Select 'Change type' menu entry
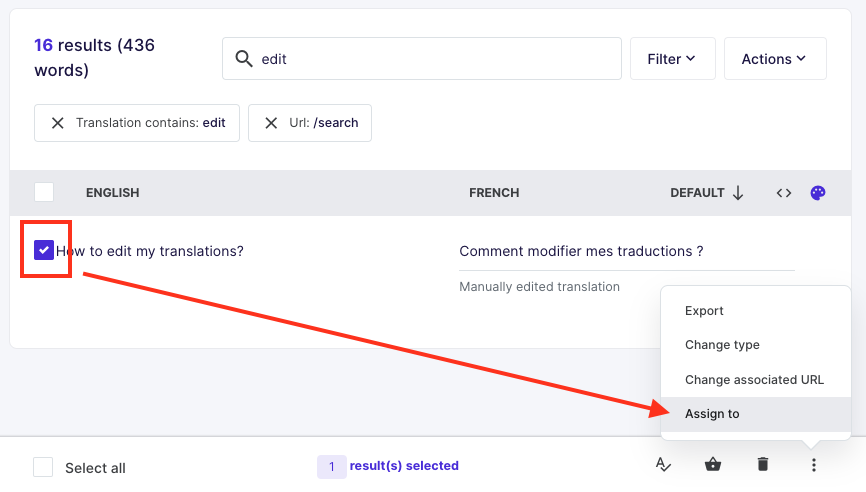 pos(722,345)
